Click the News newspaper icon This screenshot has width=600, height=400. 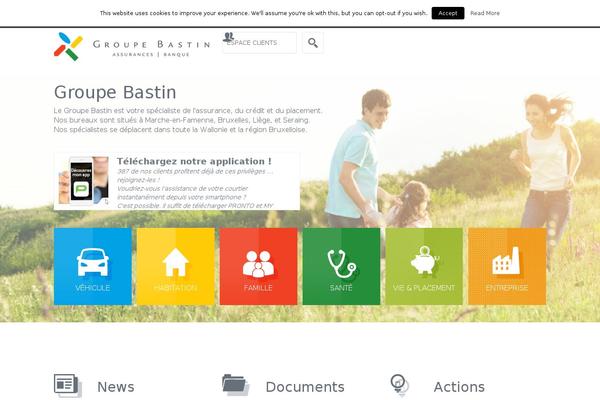(68, 385)
